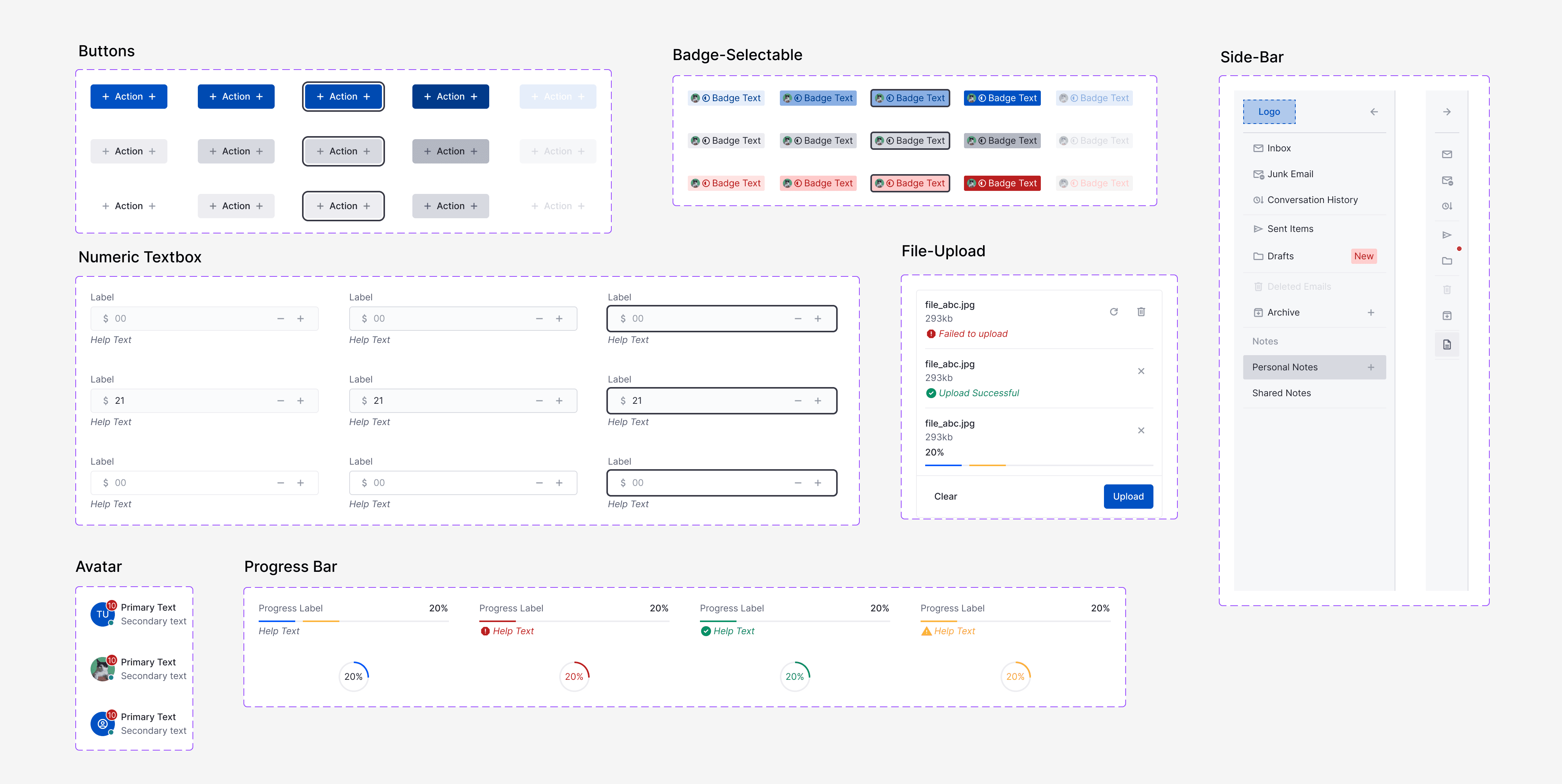Image resolution: width=1562 pixels, height=784 pixels.
Task: Toggle the dark gray Badge Text chip
Action: click(x=1002, y=141)
